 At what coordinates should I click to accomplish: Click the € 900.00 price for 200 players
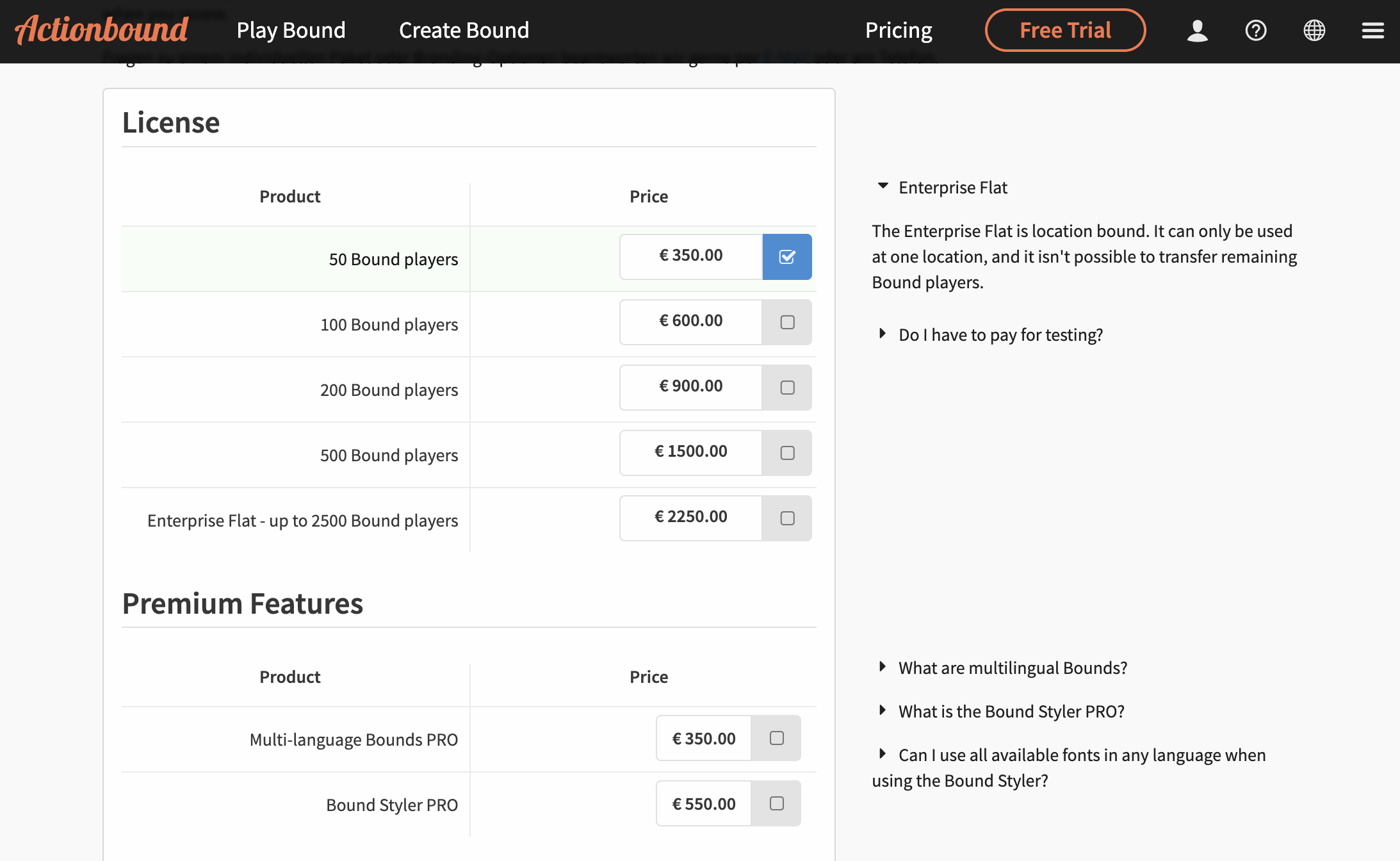[x=691, y=386]
